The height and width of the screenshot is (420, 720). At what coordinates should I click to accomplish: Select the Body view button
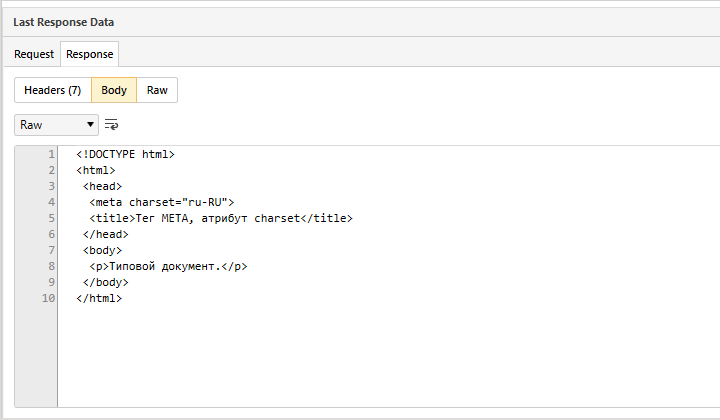pos(114,90)
